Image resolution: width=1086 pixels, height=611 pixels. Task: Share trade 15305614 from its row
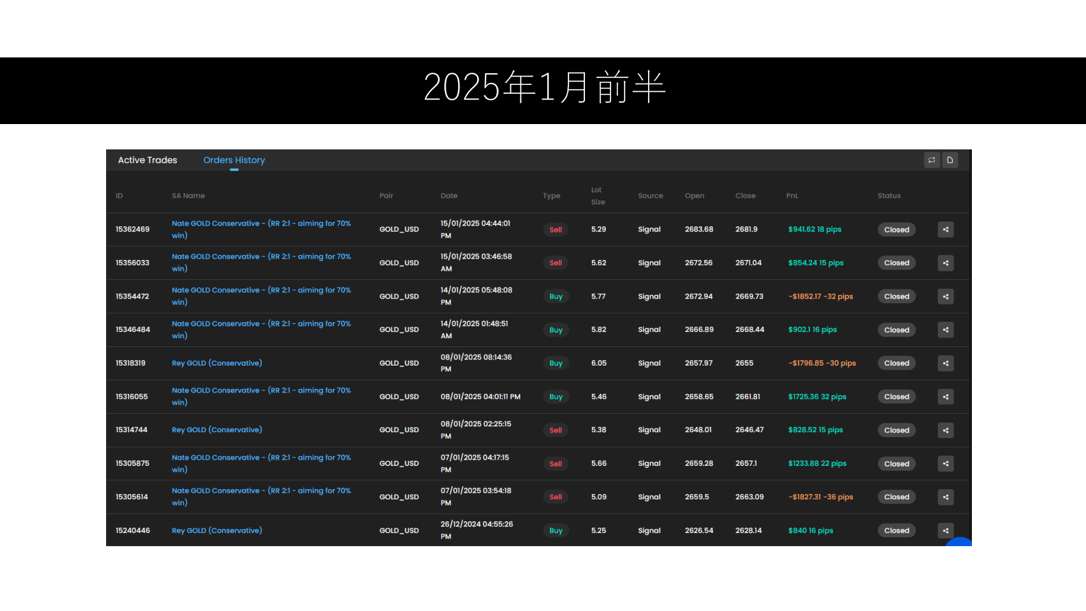coord(945,497)
